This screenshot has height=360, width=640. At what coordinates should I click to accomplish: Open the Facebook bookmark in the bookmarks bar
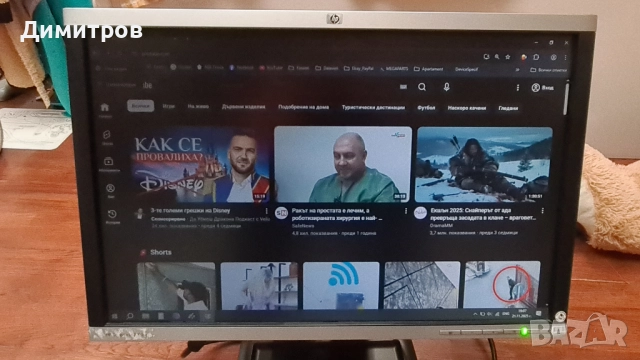point(242,68)
